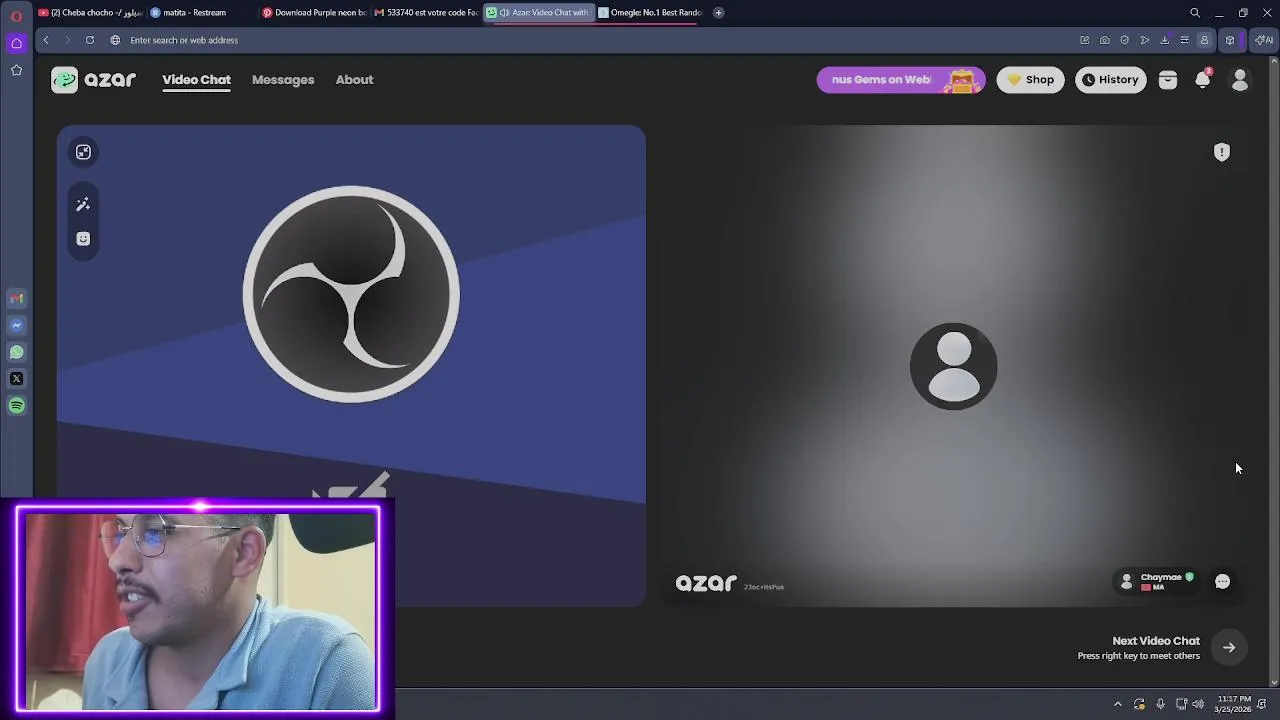This screenshot has width=1280, height=720.
Task: Open the Video Chat tab
Action: [196, 80]
